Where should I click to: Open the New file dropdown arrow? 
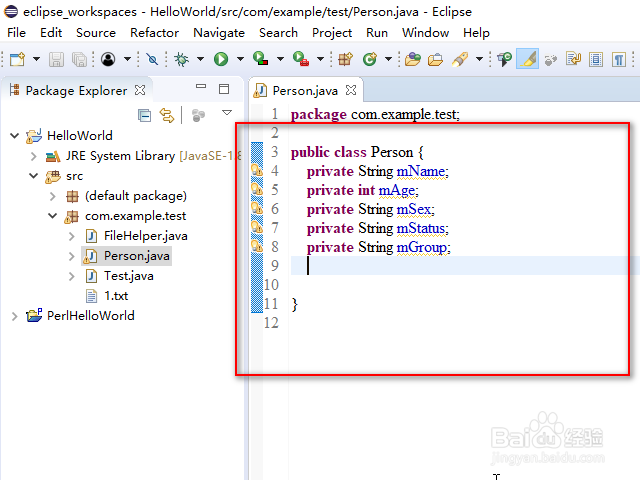[36, 59]
